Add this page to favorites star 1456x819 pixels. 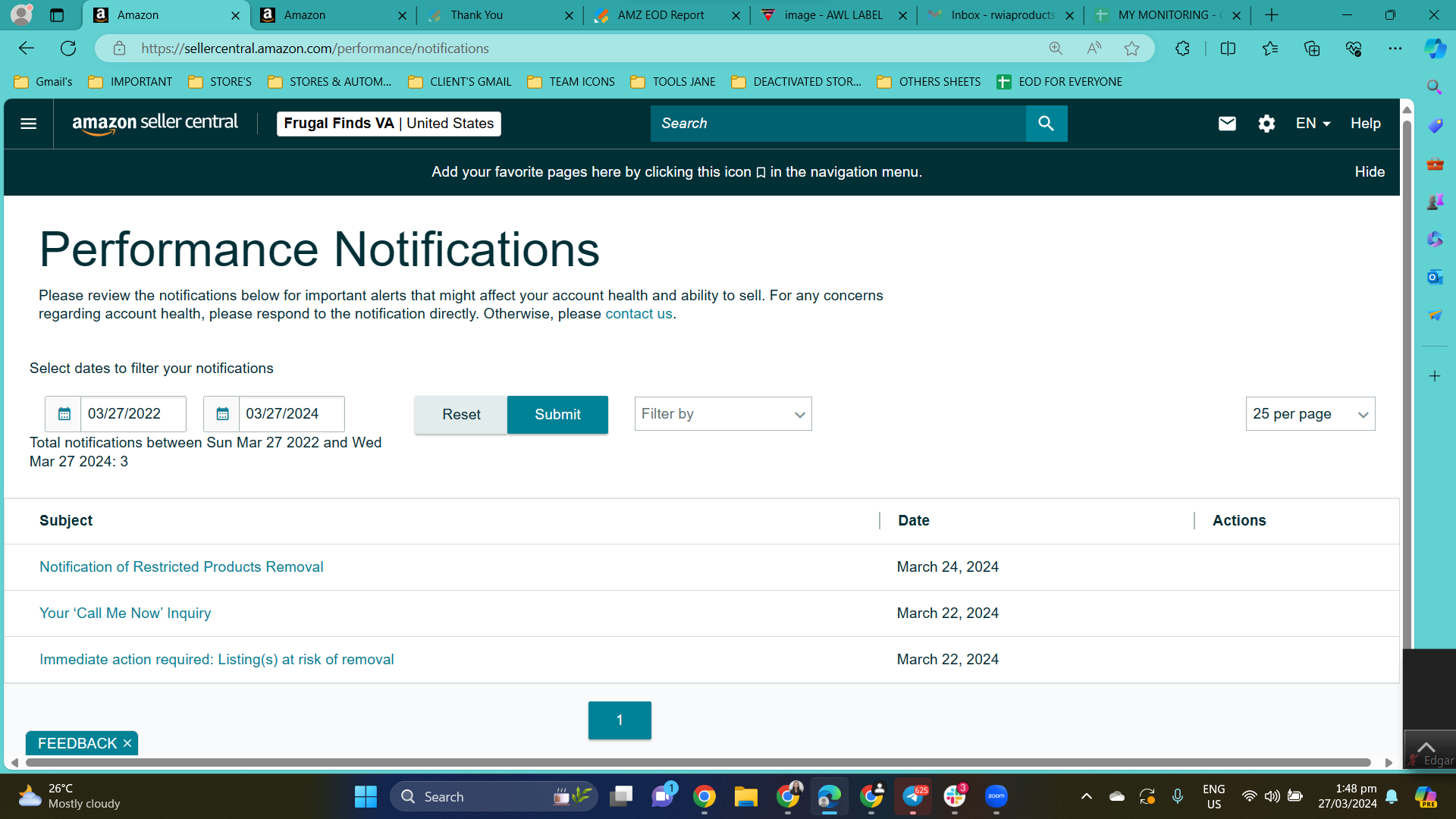[1132, 49]
